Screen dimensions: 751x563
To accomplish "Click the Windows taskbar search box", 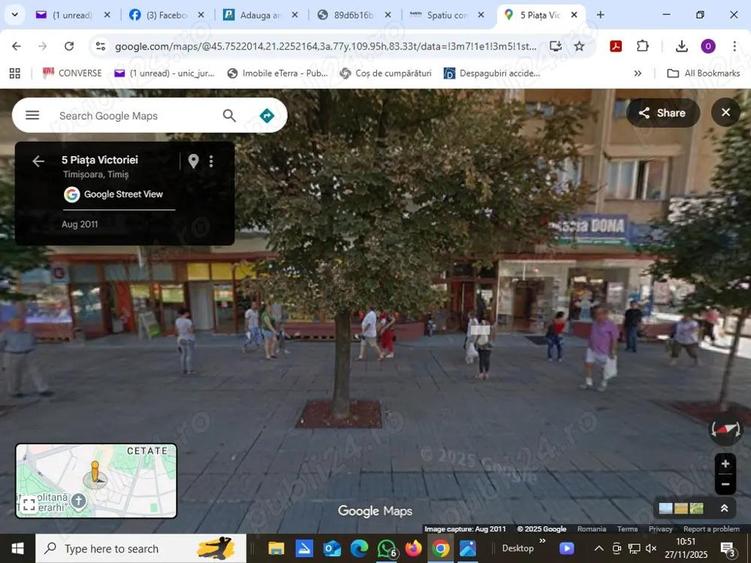I will (141, 549).
